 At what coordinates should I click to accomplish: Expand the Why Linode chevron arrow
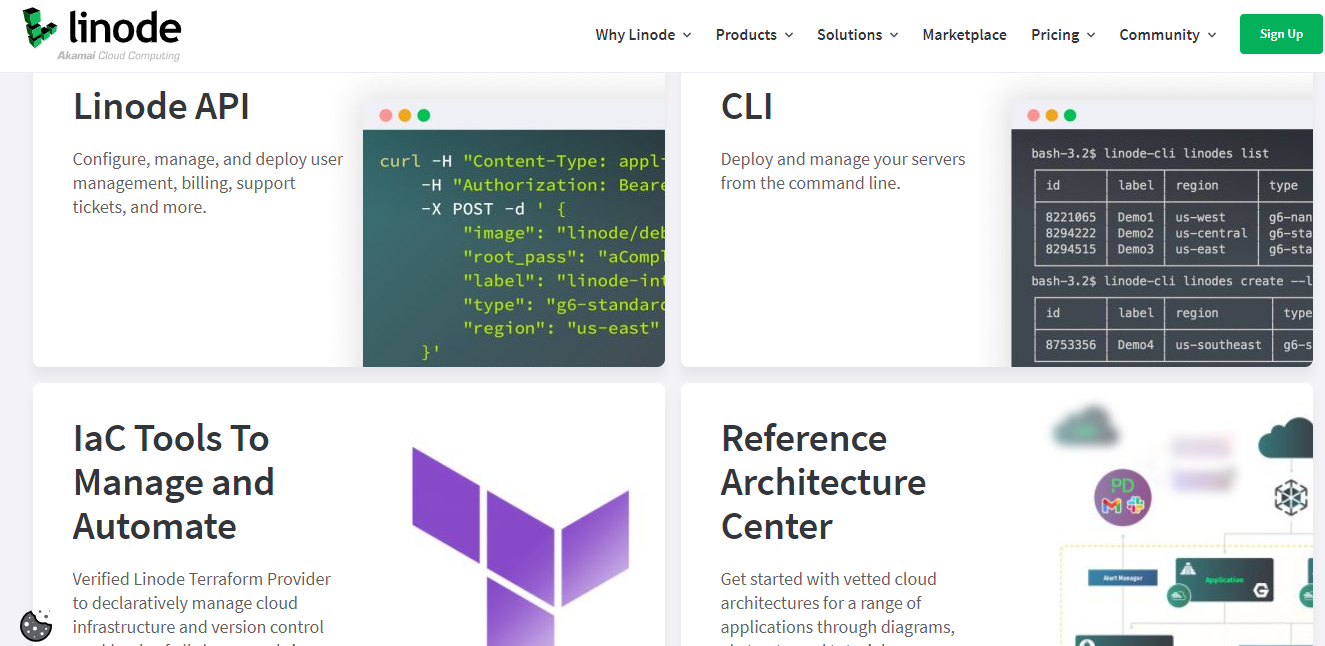(x=687, y=35)
